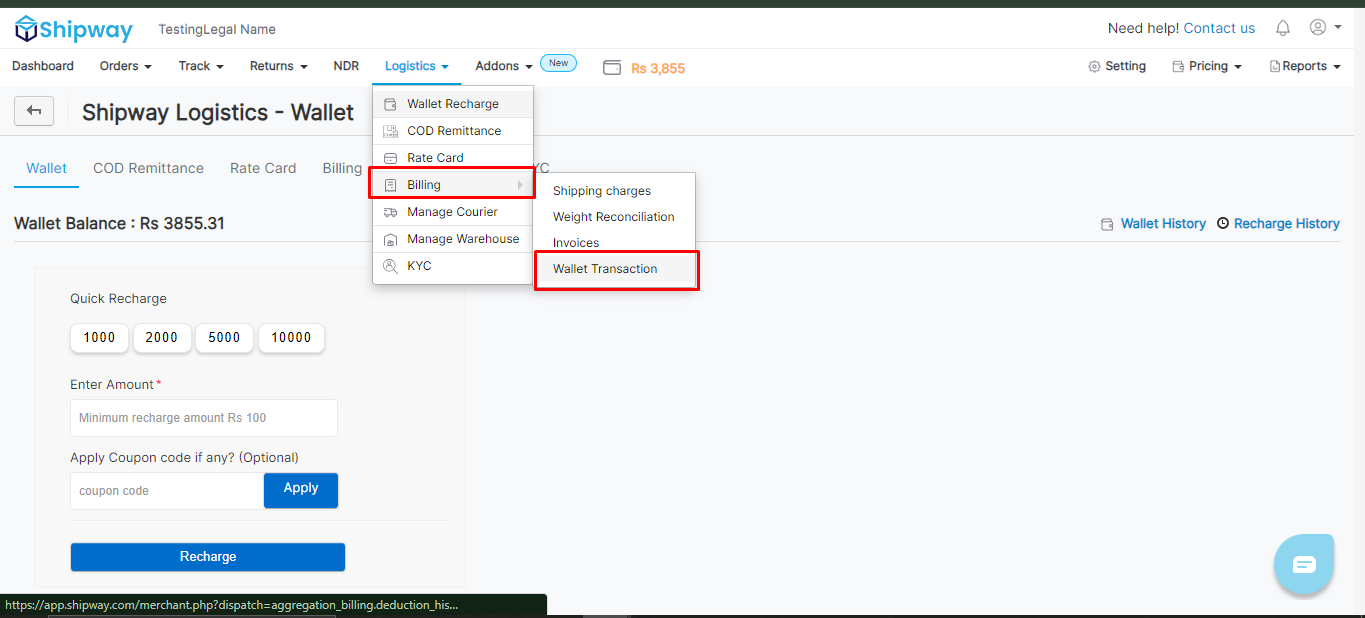
Task: Select the 10000 quick recharge amount
Action: pyautogui.click(x=292, y=338)
